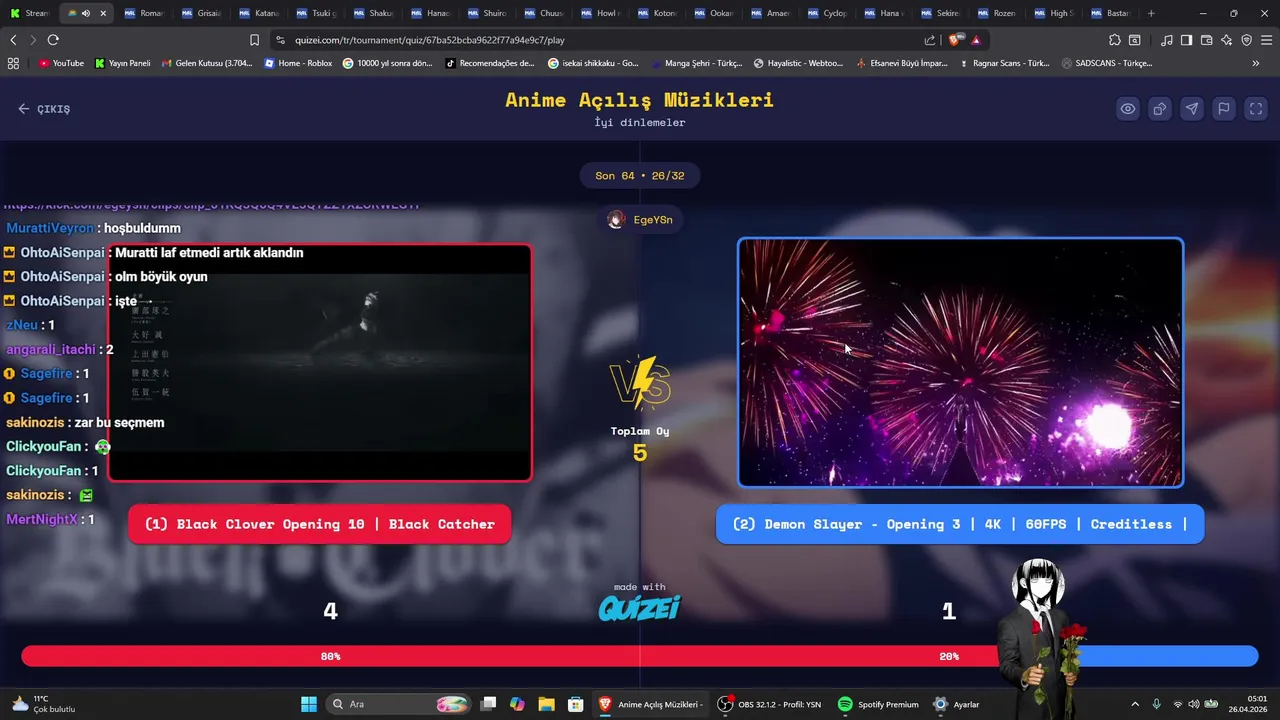Vote for Black Clover Opening 10

pyautogui.click(x=320, y=524)
